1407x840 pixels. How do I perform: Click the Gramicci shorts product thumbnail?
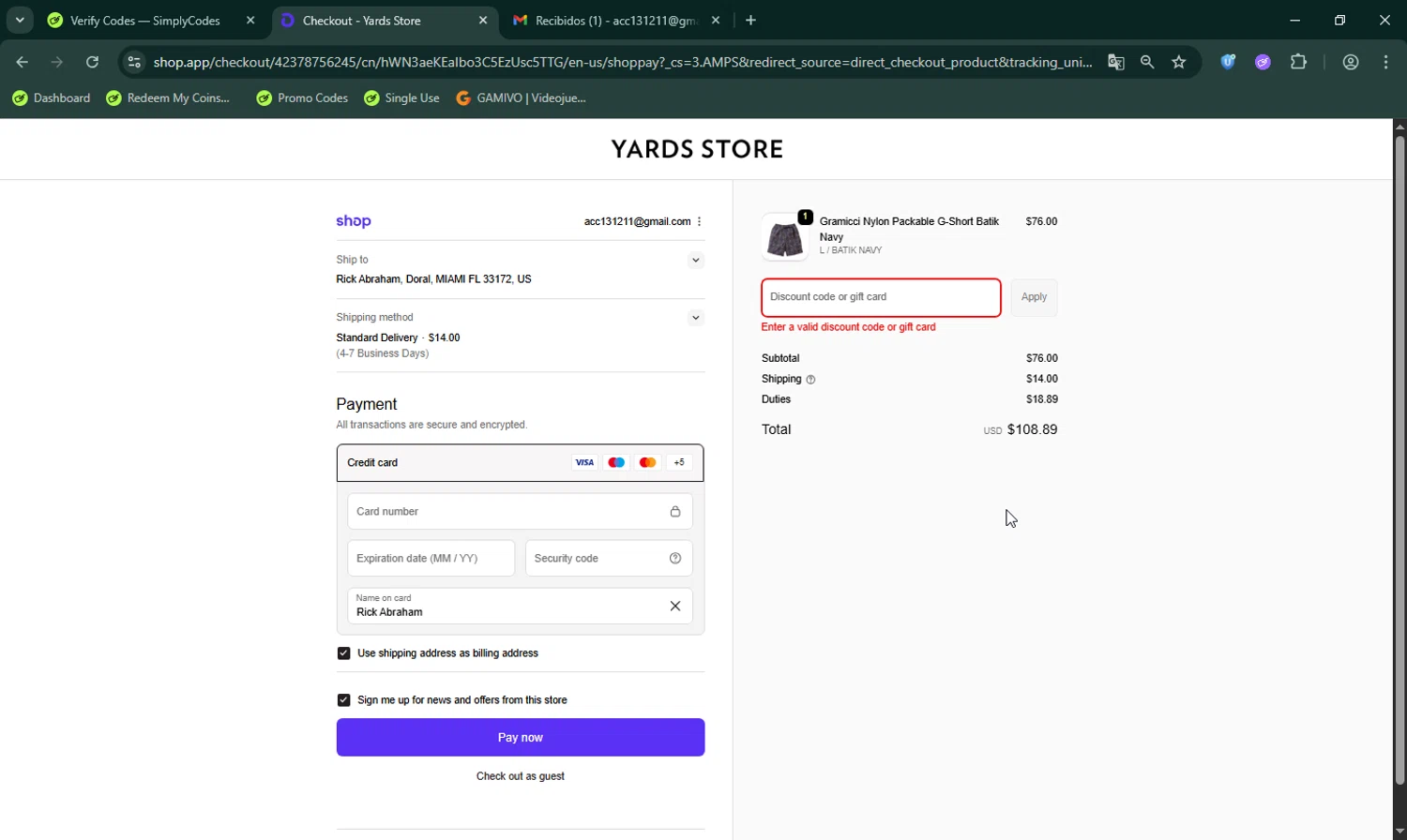pyautogui.click(x=784, y=237)
